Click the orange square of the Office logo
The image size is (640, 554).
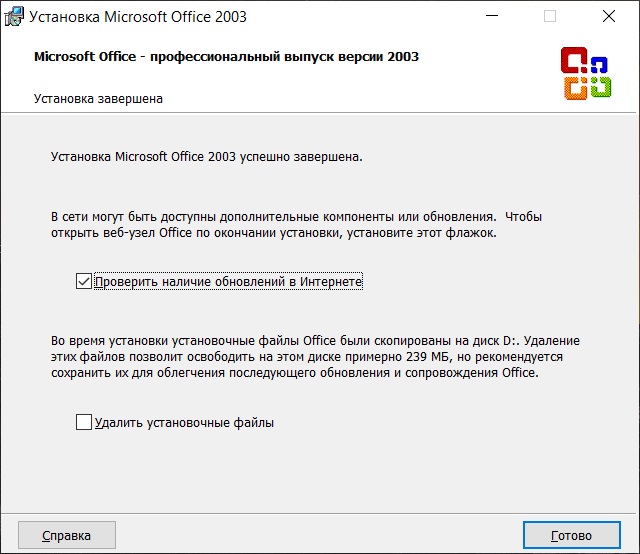coord(576,88)
